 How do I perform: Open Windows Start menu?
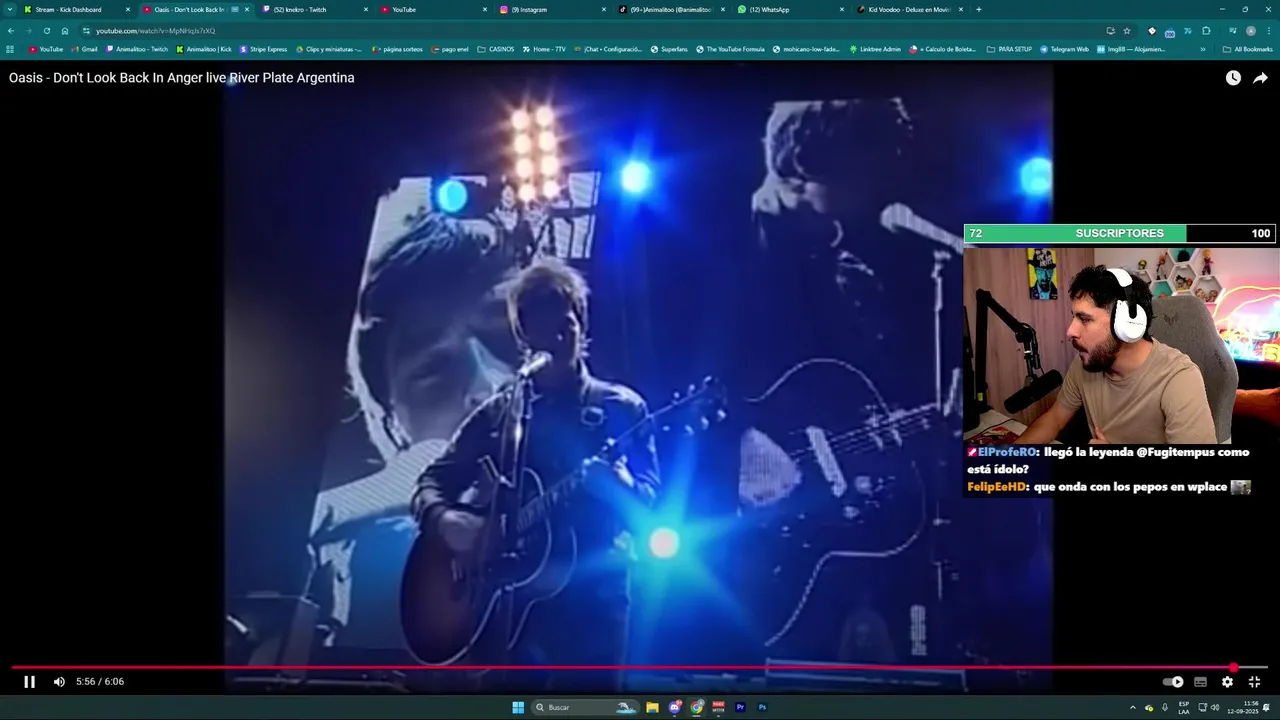click(518, 707)
